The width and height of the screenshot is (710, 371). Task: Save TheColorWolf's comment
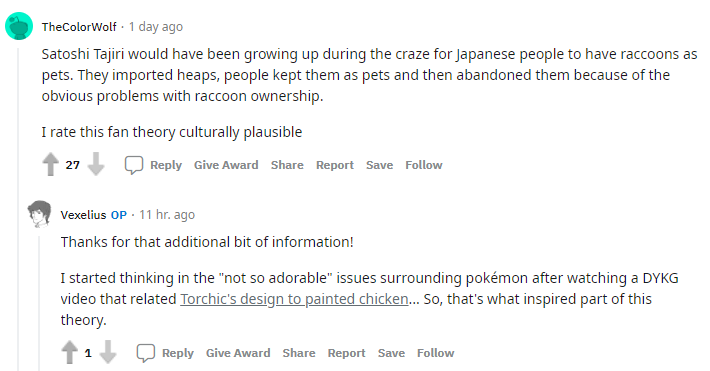click(x=379, y=165)
